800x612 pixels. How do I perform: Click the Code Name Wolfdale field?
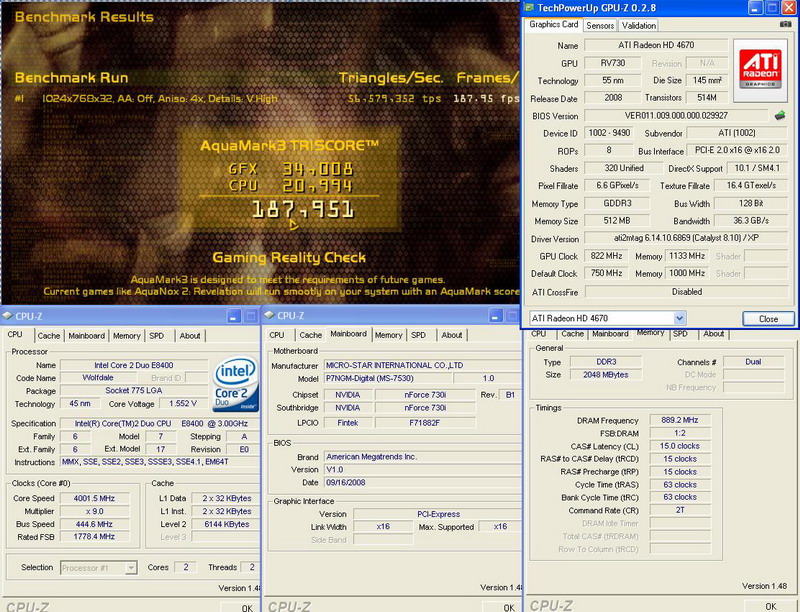pyautogui.click(x=98, y=378)
